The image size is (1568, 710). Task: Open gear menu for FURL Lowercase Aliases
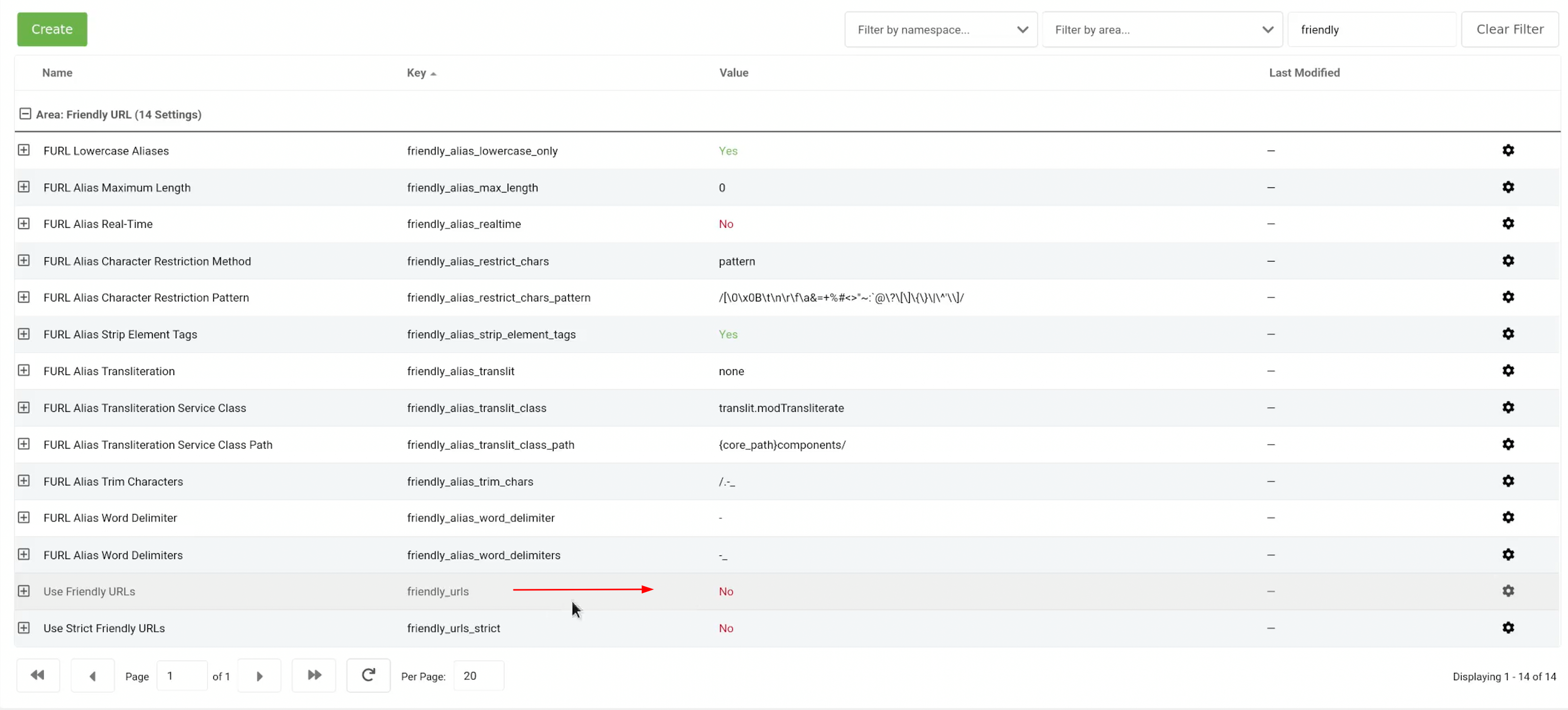1507,150
